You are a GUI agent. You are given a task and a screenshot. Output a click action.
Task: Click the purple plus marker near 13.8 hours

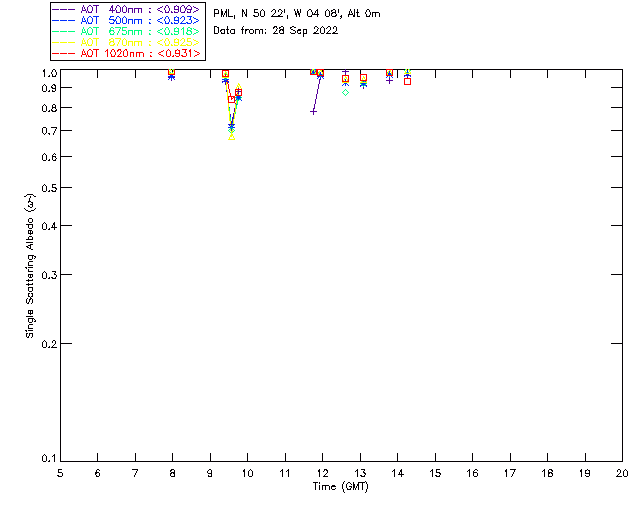[389, 80]
